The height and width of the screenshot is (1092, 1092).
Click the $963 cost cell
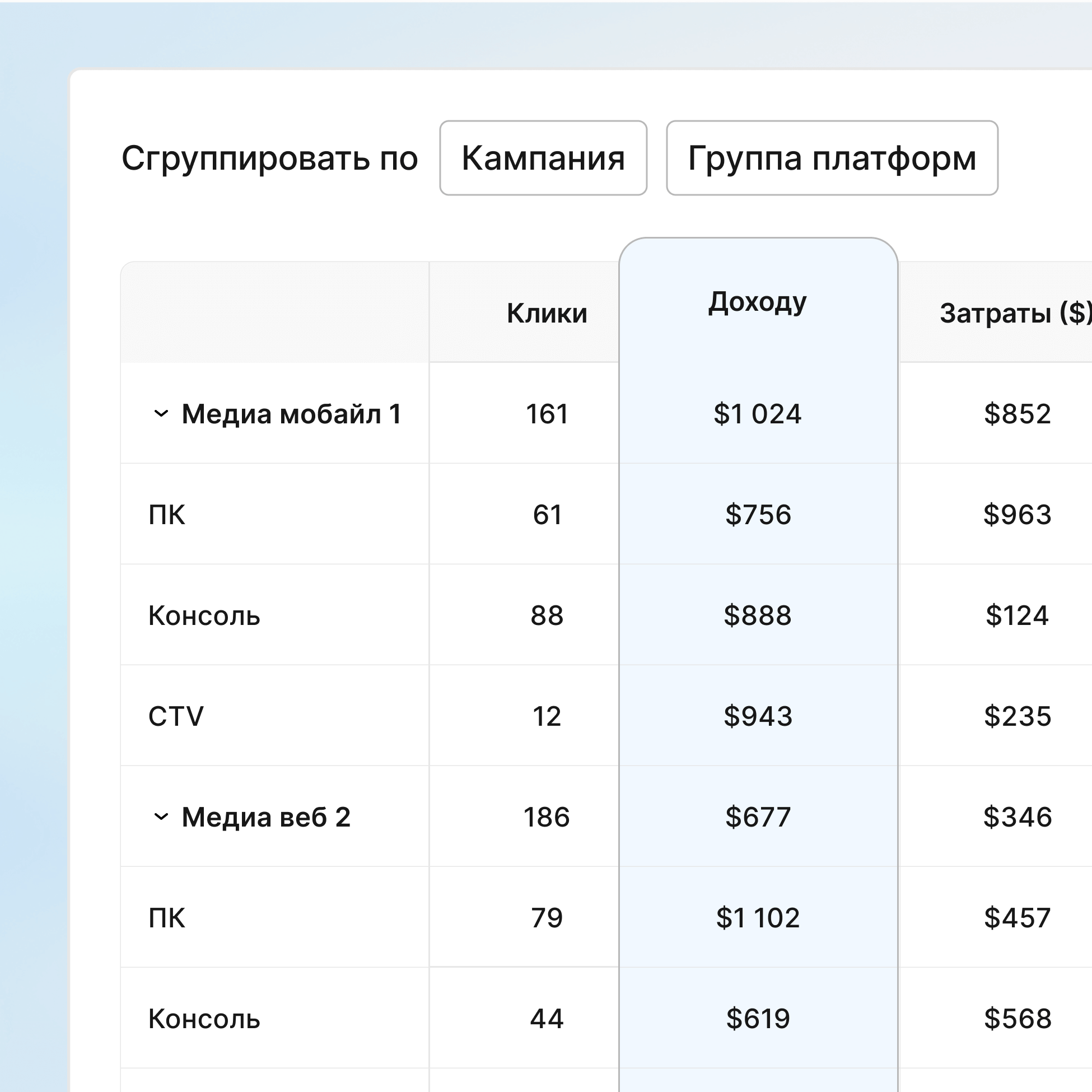pyautogui.click(x=1017, y=514)
